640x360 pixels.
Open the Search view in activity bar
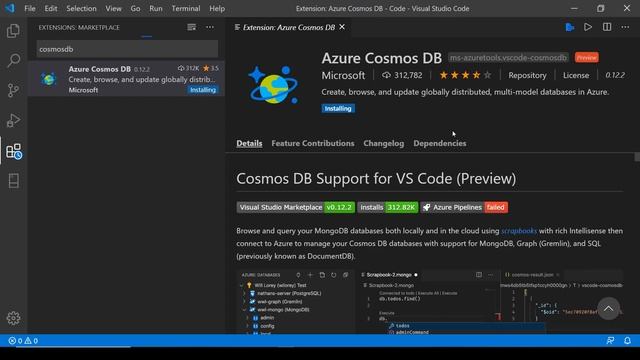pos(13,60)
